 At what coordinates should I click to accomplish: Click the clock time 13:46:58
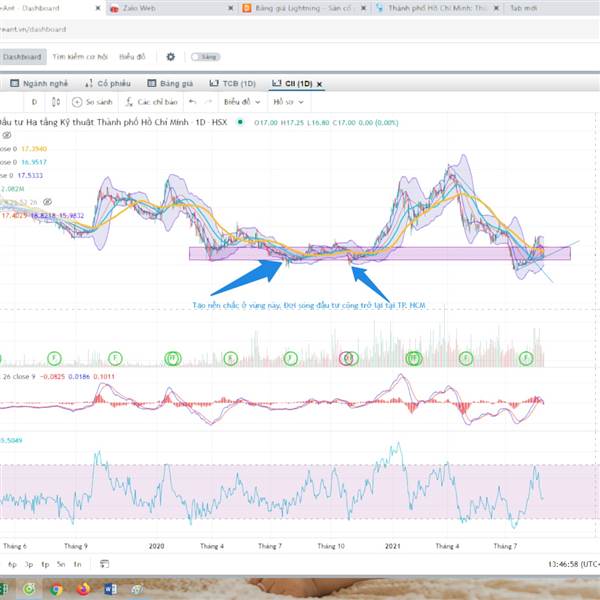pos(563,564)
